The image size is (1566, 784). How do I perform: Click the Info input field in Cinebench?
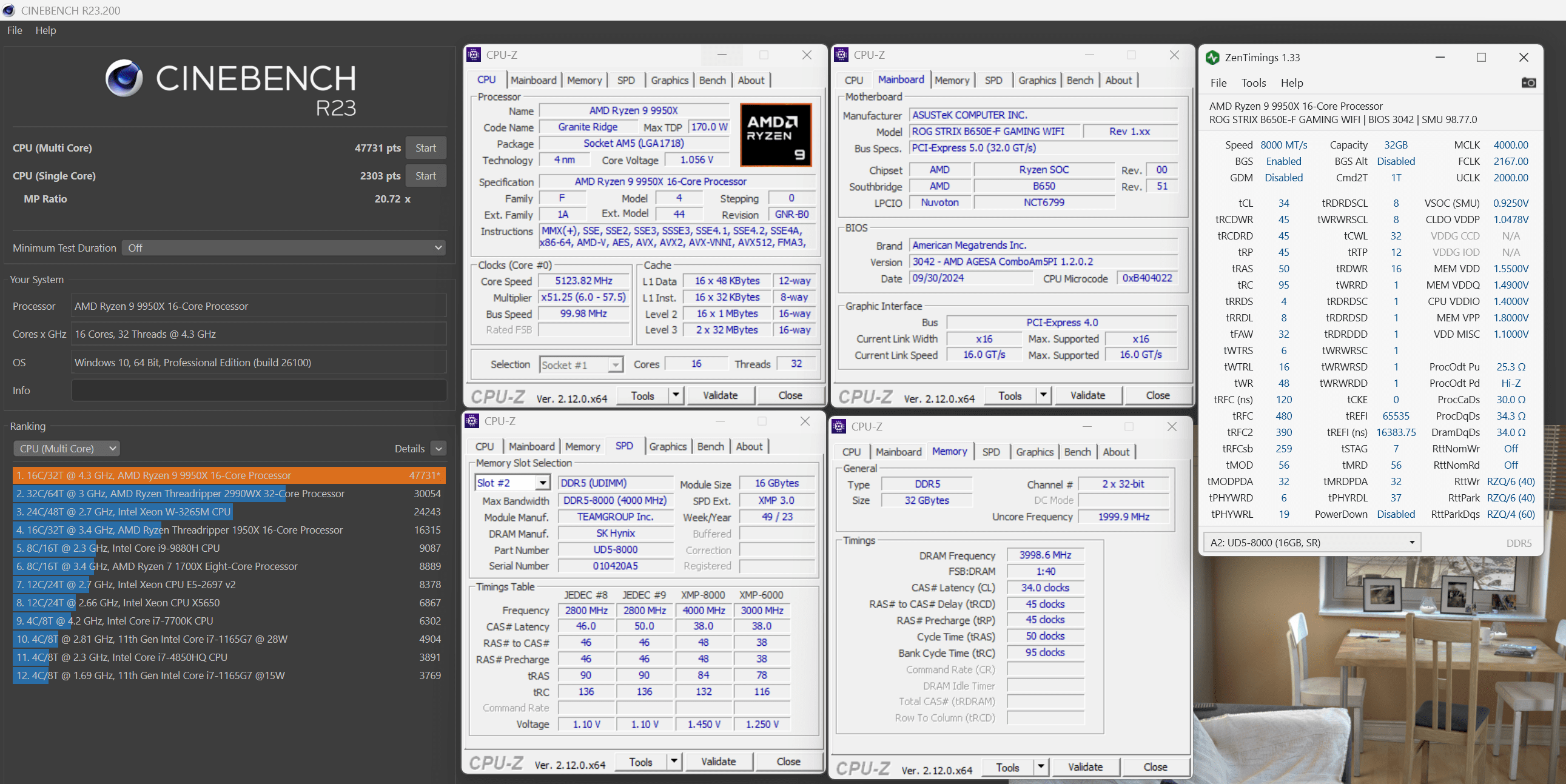pyautogui.click(x=259, y=390)
